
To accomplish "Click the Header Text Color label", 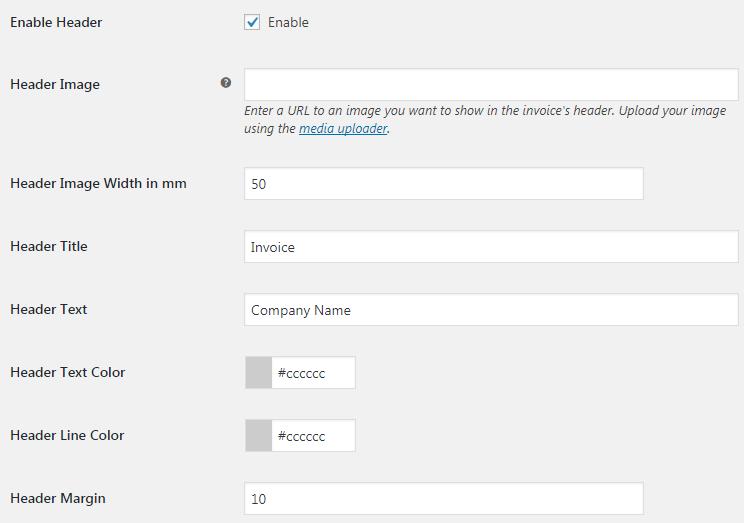I will pyautogui.click(x=68, y=373).
